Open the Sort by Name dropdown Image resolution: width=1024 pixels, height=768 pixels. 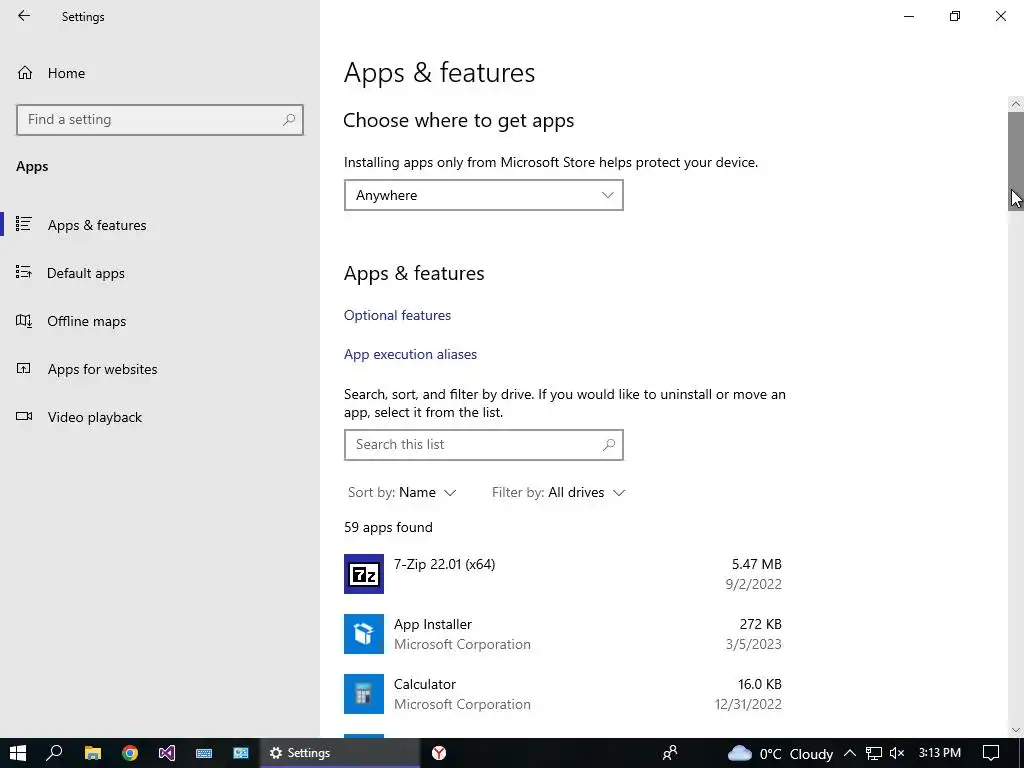click(402, 492)
